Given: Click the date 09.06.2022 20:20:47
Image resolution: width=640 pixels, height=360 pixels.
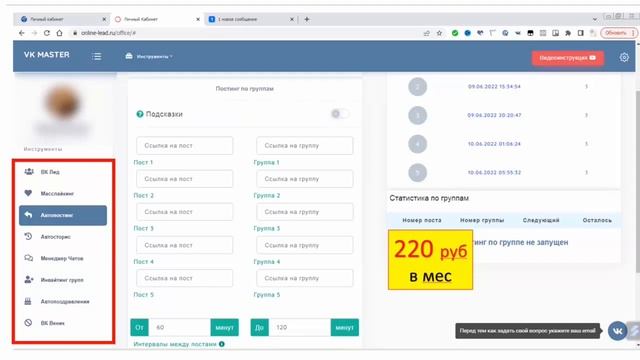Looking at the screenshot, I should tap(494, 116).
